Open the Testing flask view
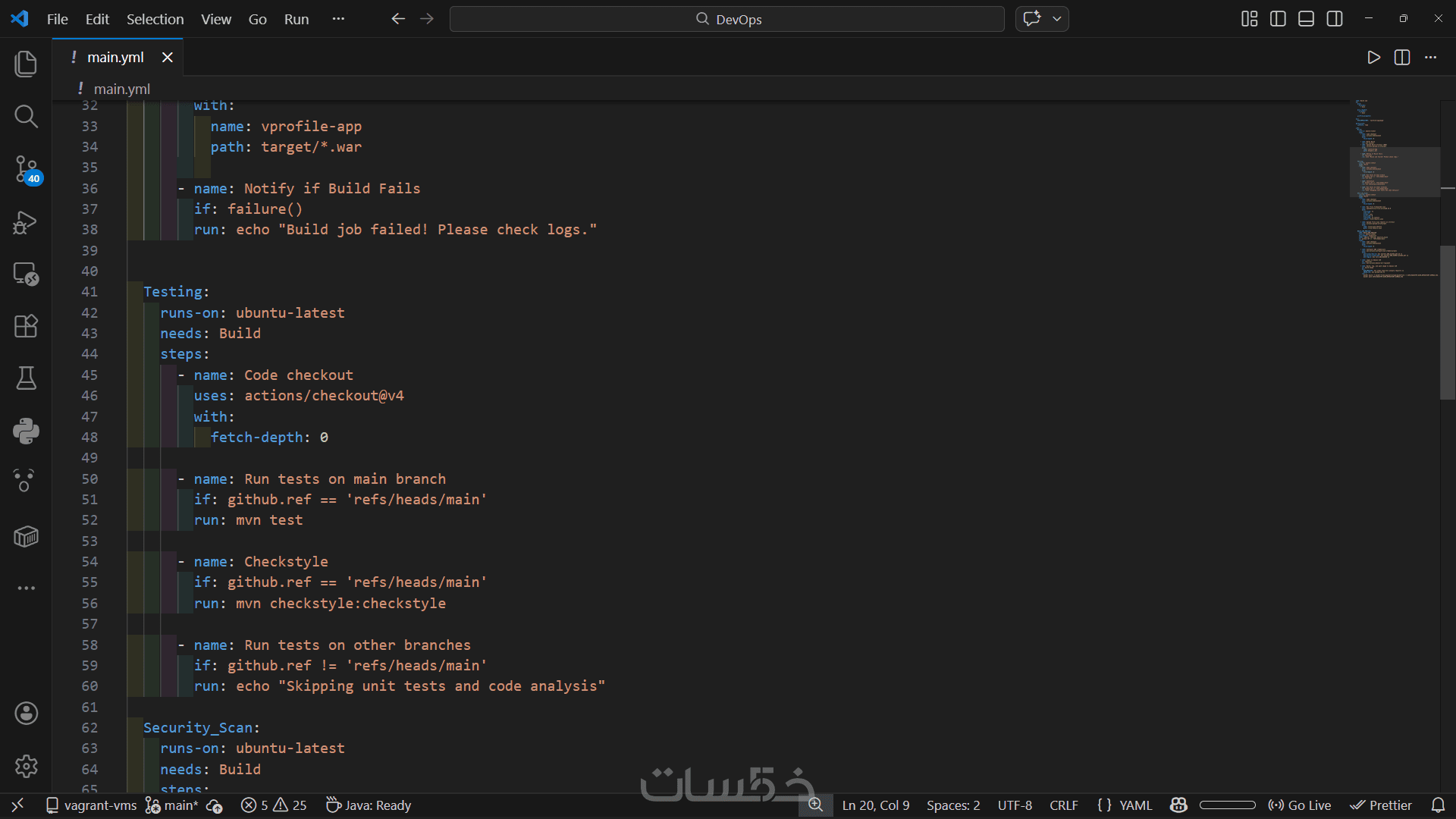Screen dimensions: 1456x819 26,378
